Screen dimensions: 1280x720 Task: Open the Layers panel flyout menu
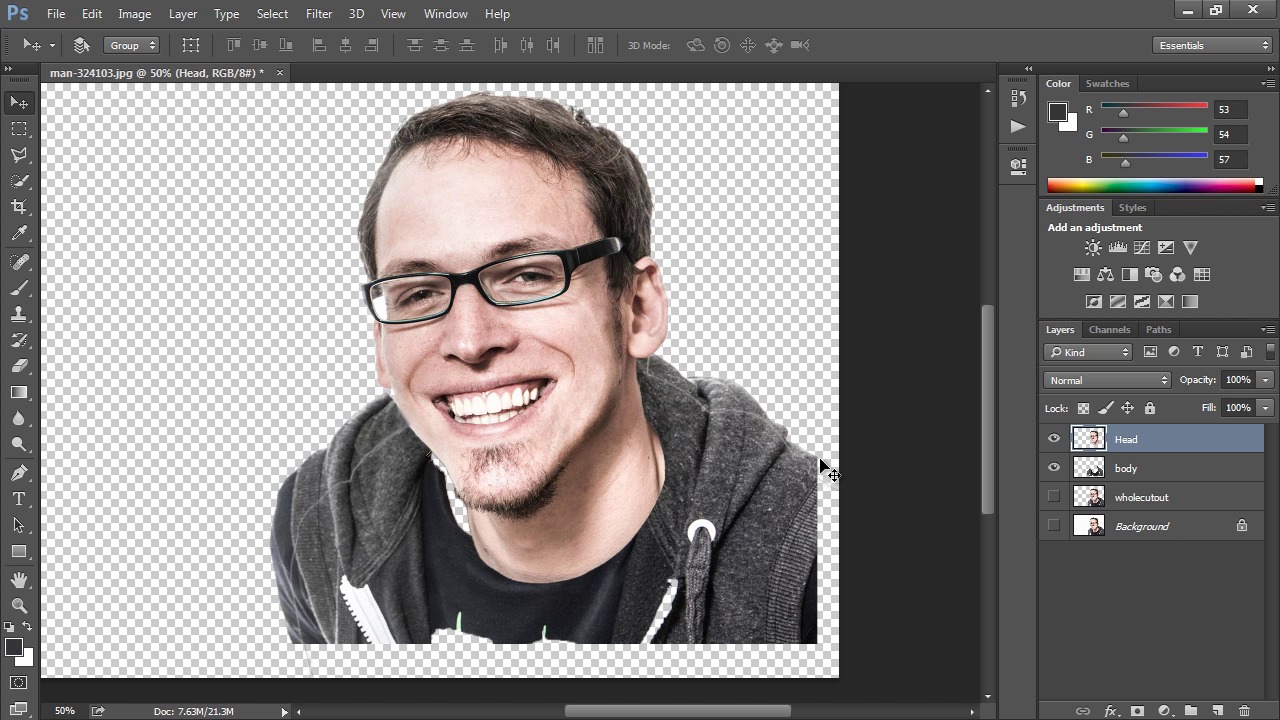pos(1268,329)
